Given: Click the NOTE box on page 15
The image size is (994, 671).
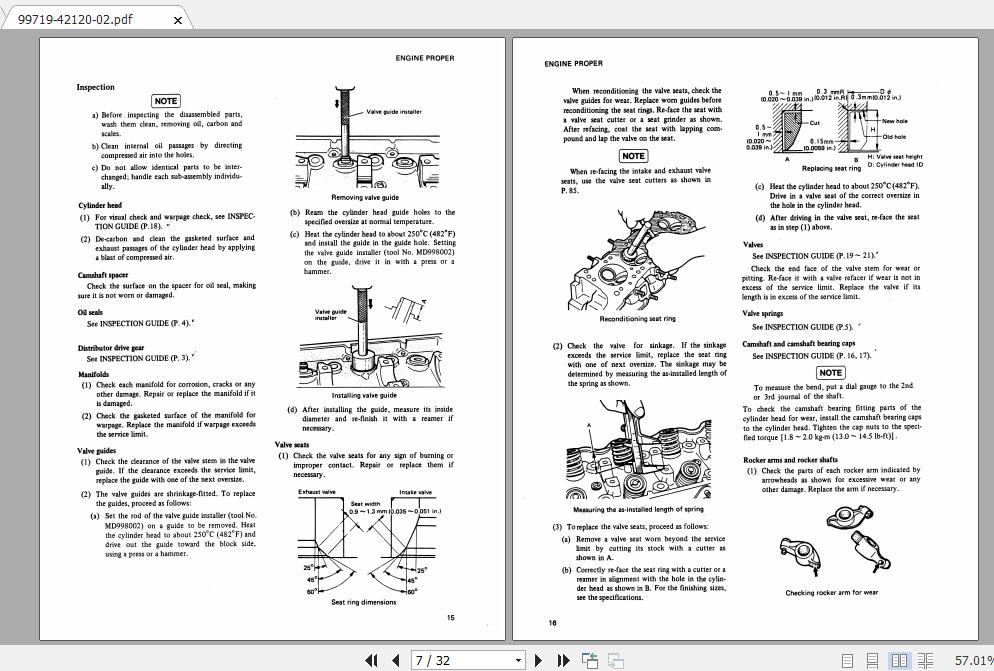Looking at the screenshot, I should tap(166, 101).
